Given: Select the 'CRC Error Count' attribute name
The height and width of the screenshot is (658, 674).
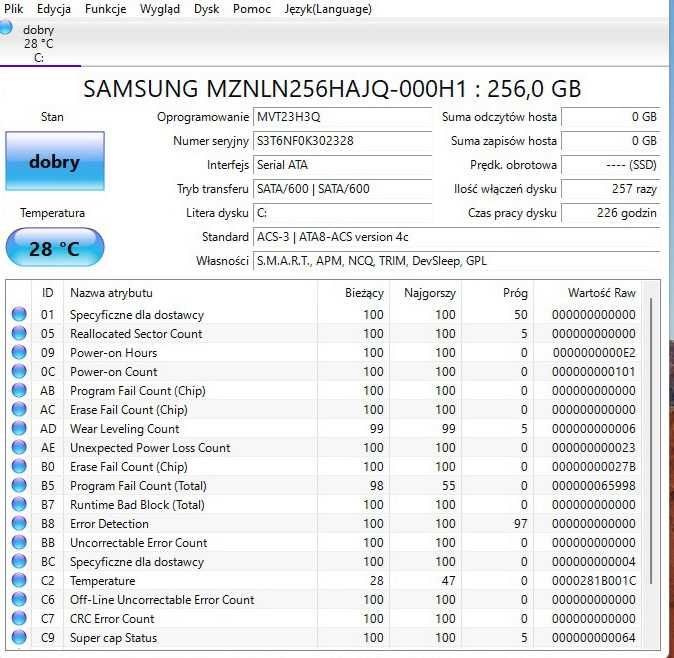Looking at the screenshot, I should tap(112, 618).
